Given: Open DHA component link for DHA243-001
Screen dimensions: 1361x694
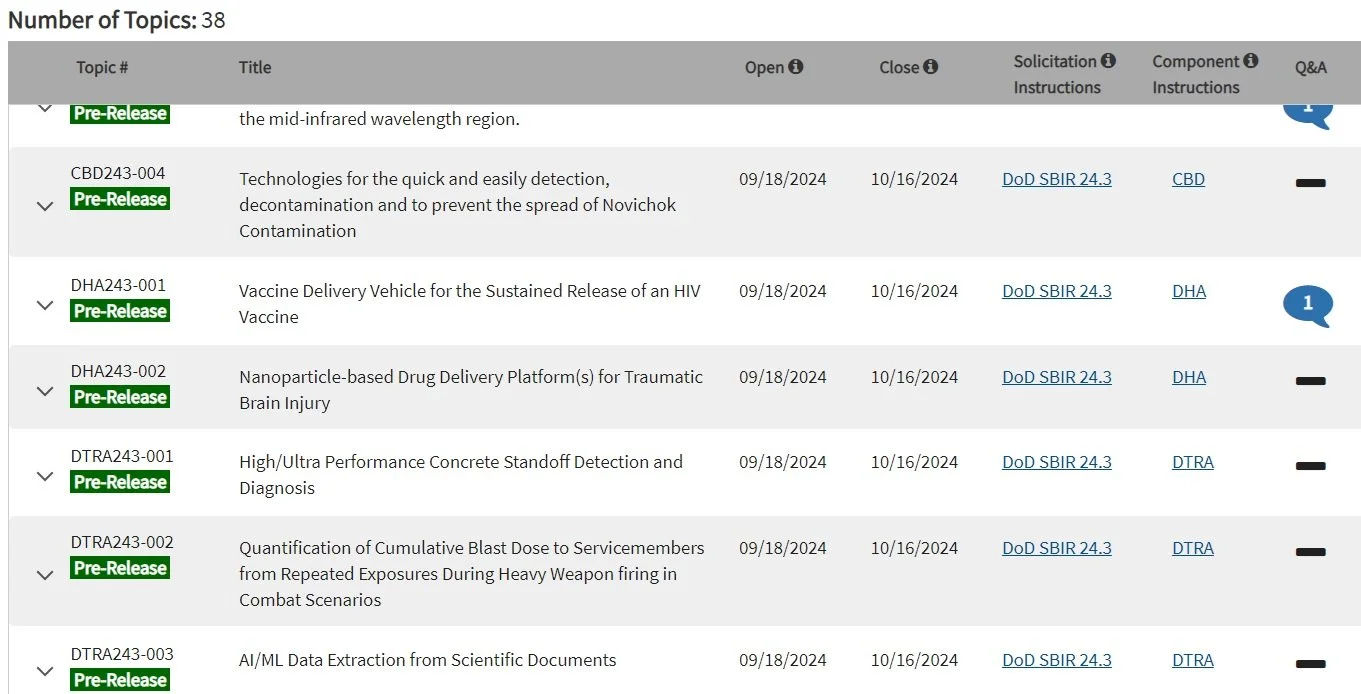Looking at the screenshot, I should [x=1189, y=291].
